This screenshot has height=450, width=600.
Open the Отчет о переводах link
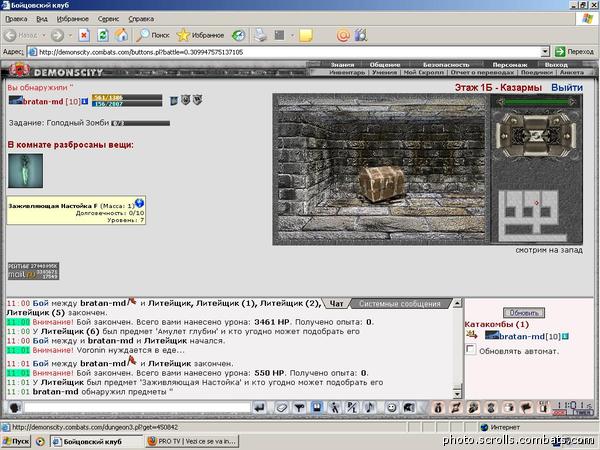click(x=482, y=72)
